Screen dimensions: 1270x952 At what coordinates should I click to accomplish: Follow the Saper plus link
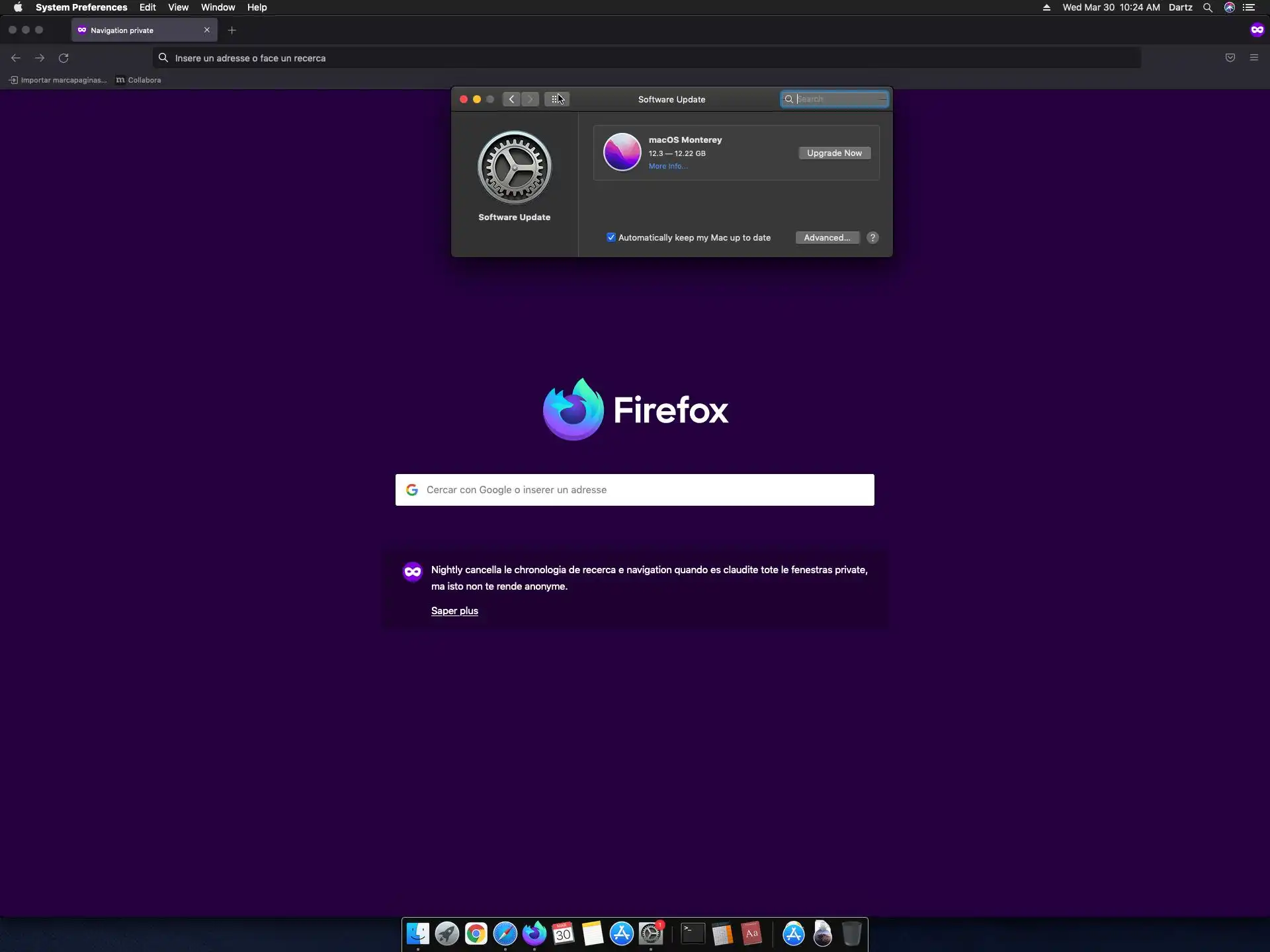454,611
